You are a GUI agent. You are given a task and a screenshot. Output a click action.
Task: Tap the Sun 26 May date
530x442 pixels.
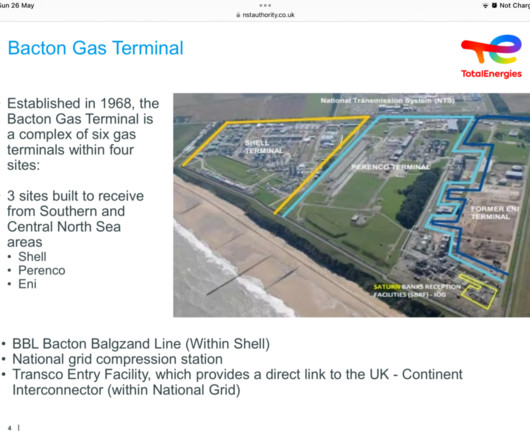click(x=17, y=5)
